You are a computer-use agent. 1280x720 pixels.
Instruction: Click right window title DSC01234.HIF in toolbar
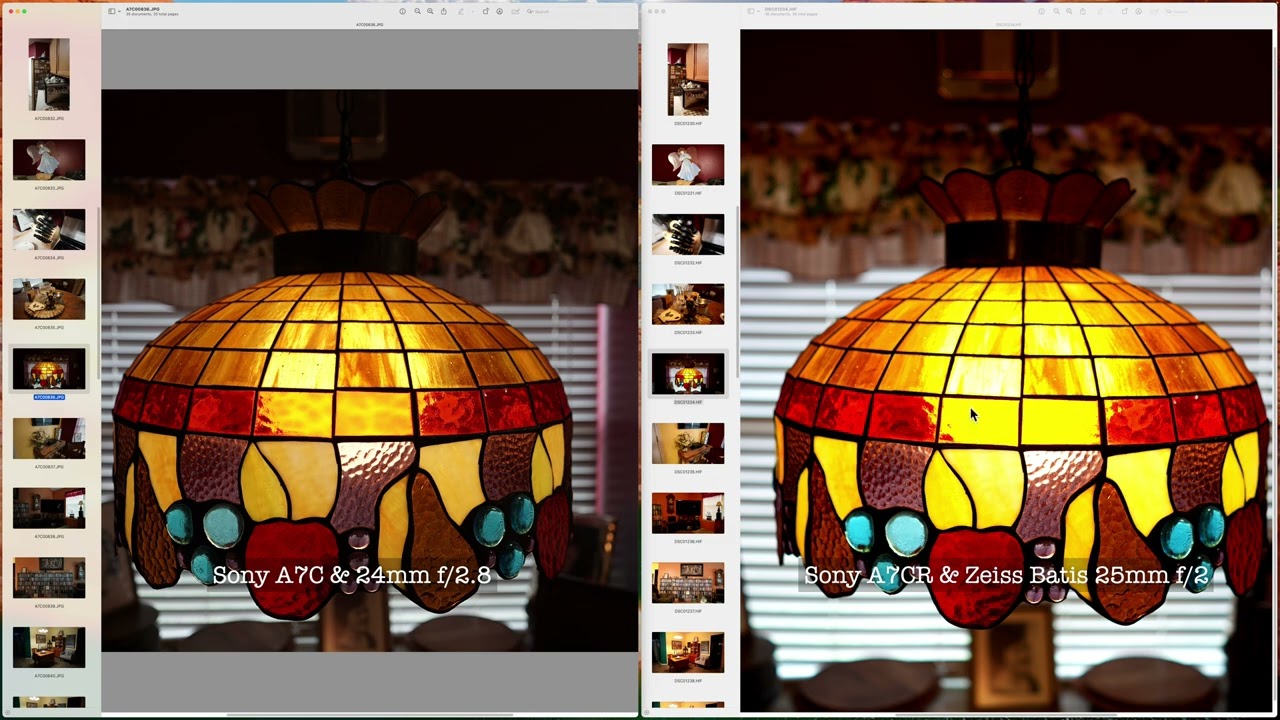(780, 9)
